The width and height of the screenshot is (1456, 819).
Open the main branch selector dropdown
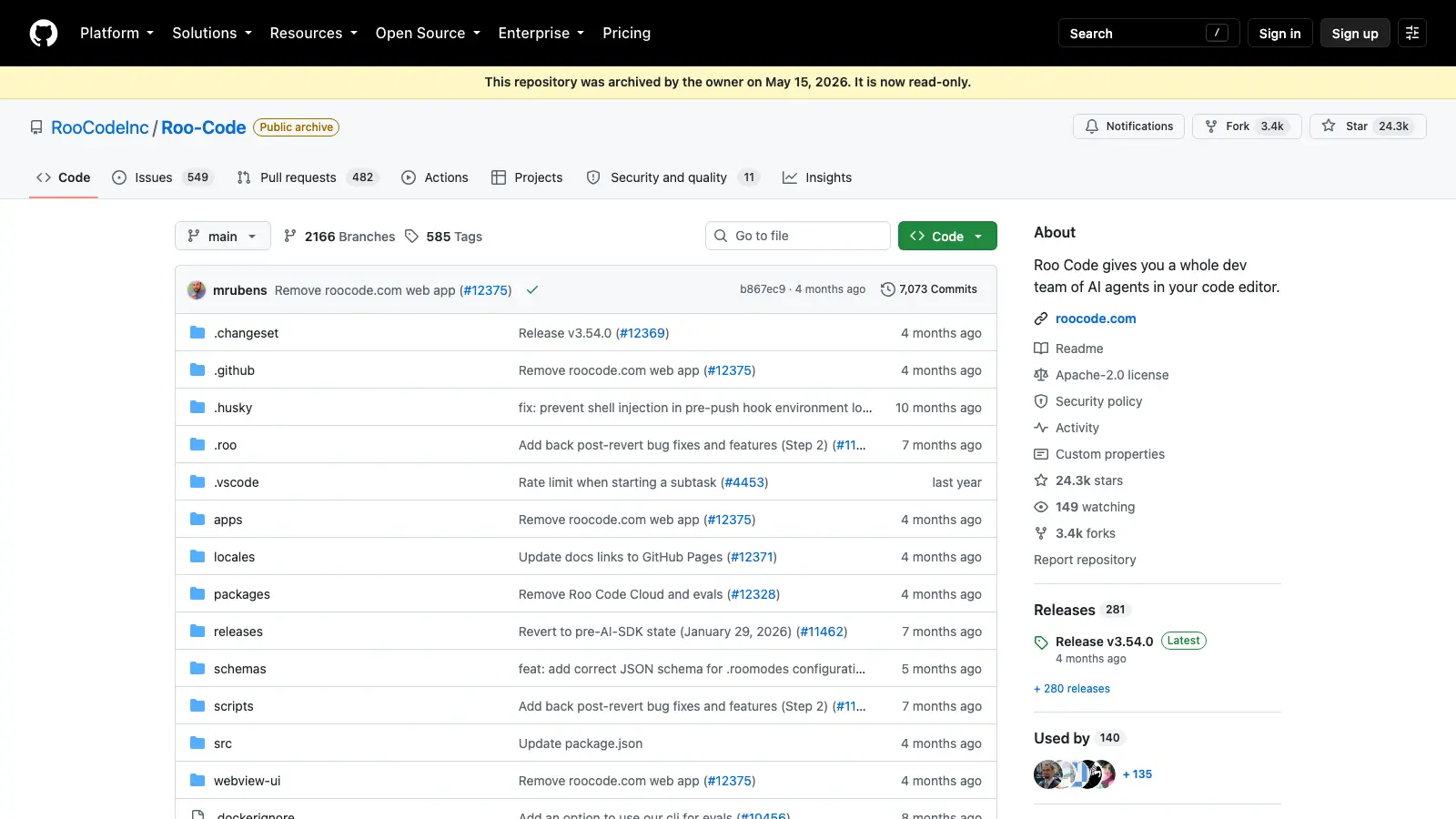click(223, 236)
